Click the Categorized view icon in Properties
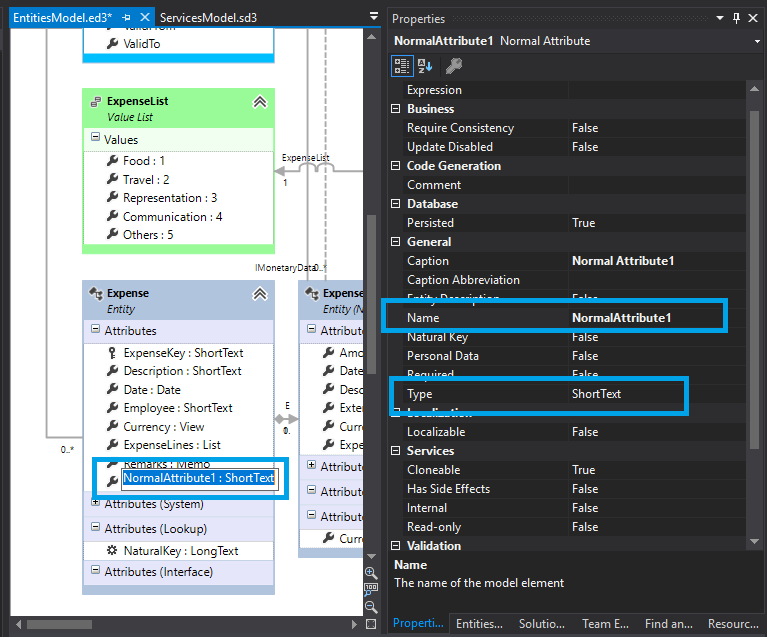 [402, 66]
